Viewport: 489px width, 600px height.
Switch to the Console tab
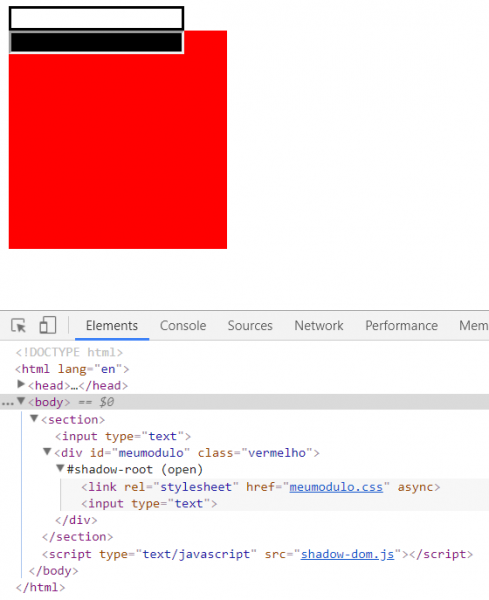pos(183,326)
